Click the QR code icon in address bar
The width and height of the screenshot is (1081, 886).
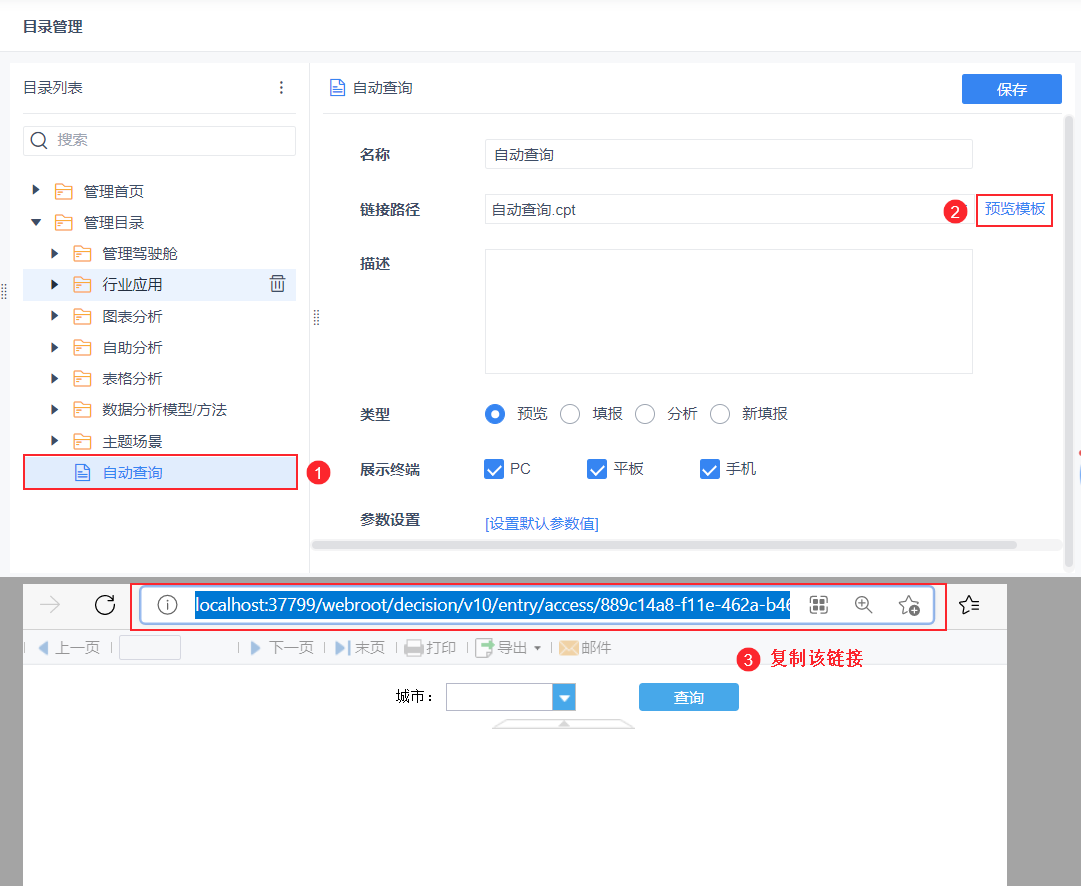click(x=818, y=605)
